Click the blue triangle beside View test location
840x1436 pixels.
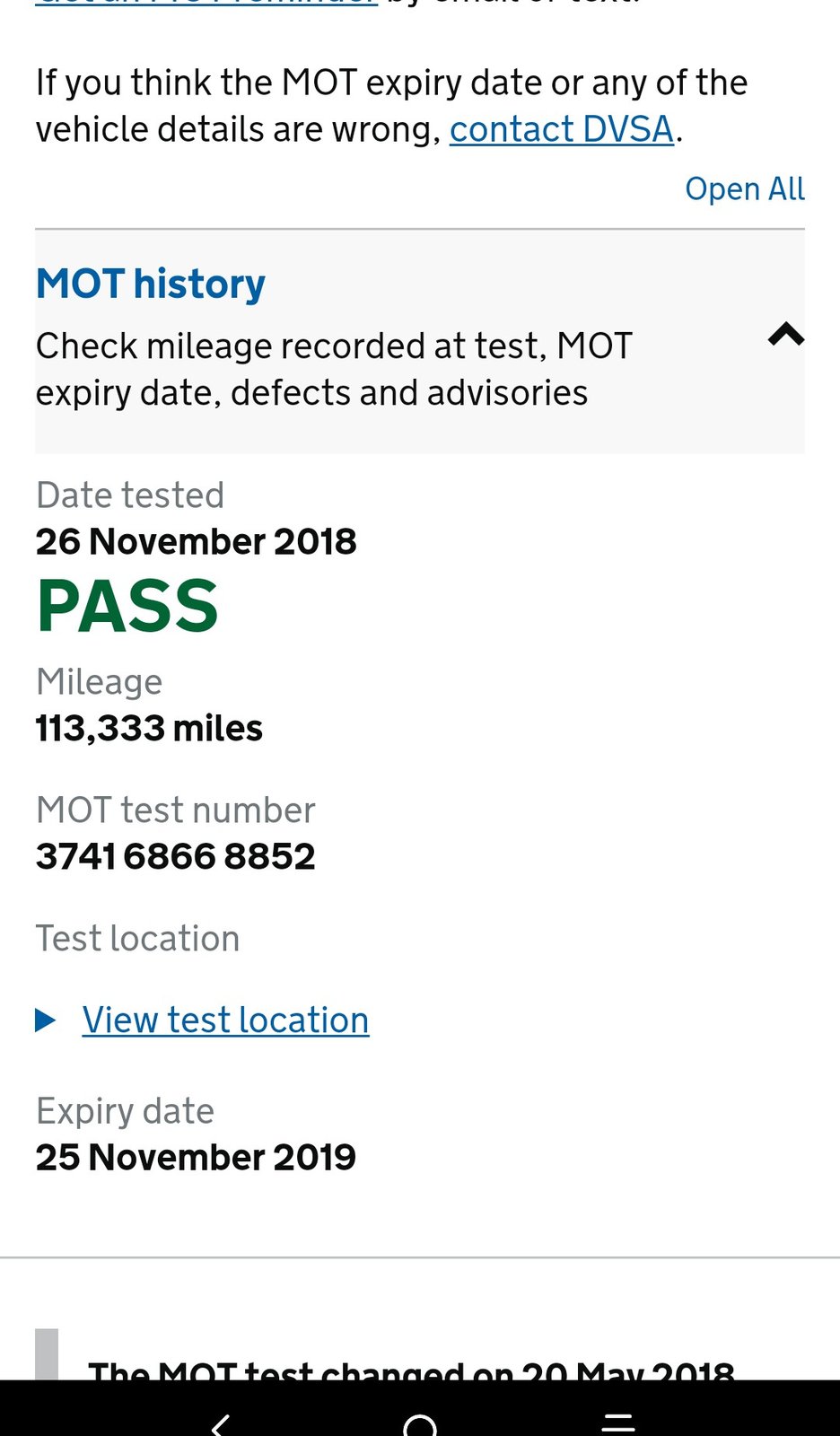click(x=46, y=1020)
